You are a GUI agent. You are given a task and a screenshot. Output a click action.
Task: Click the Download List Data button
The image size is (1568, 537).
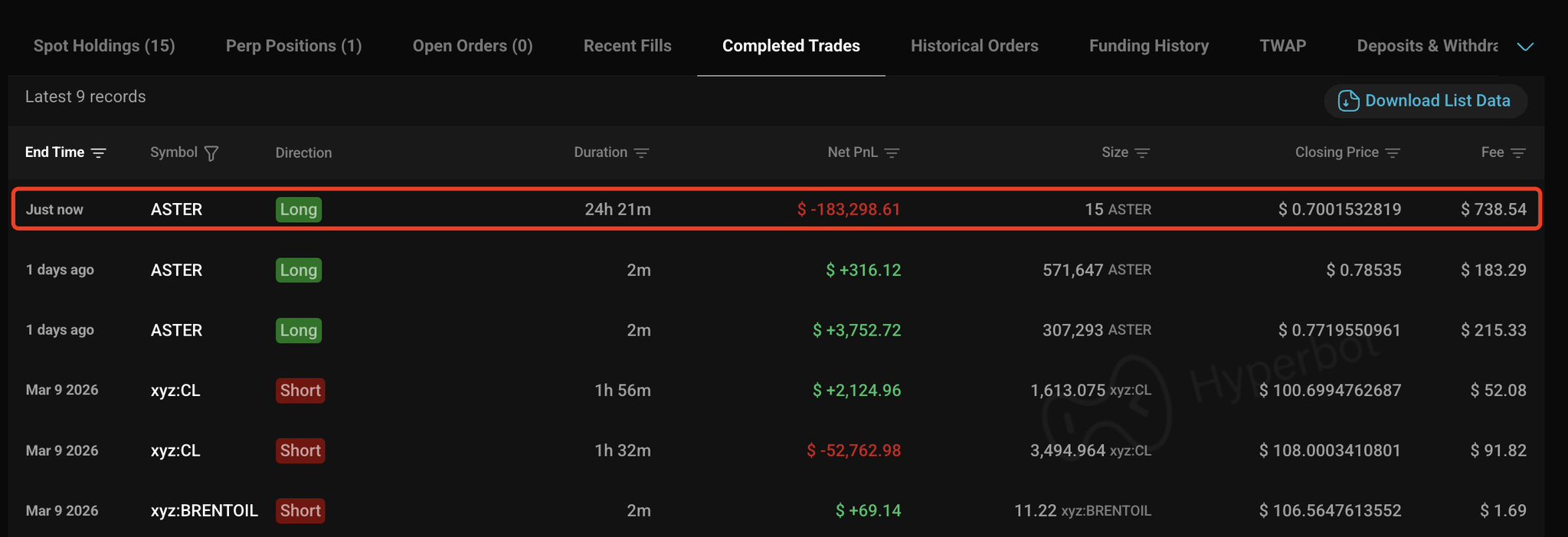(1426, 101)
